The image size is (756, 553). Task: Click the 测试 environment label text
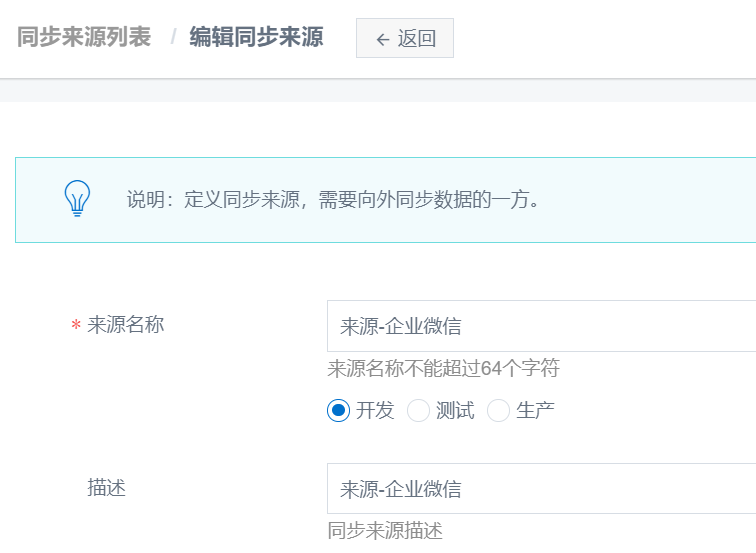(x=455, y=410)
